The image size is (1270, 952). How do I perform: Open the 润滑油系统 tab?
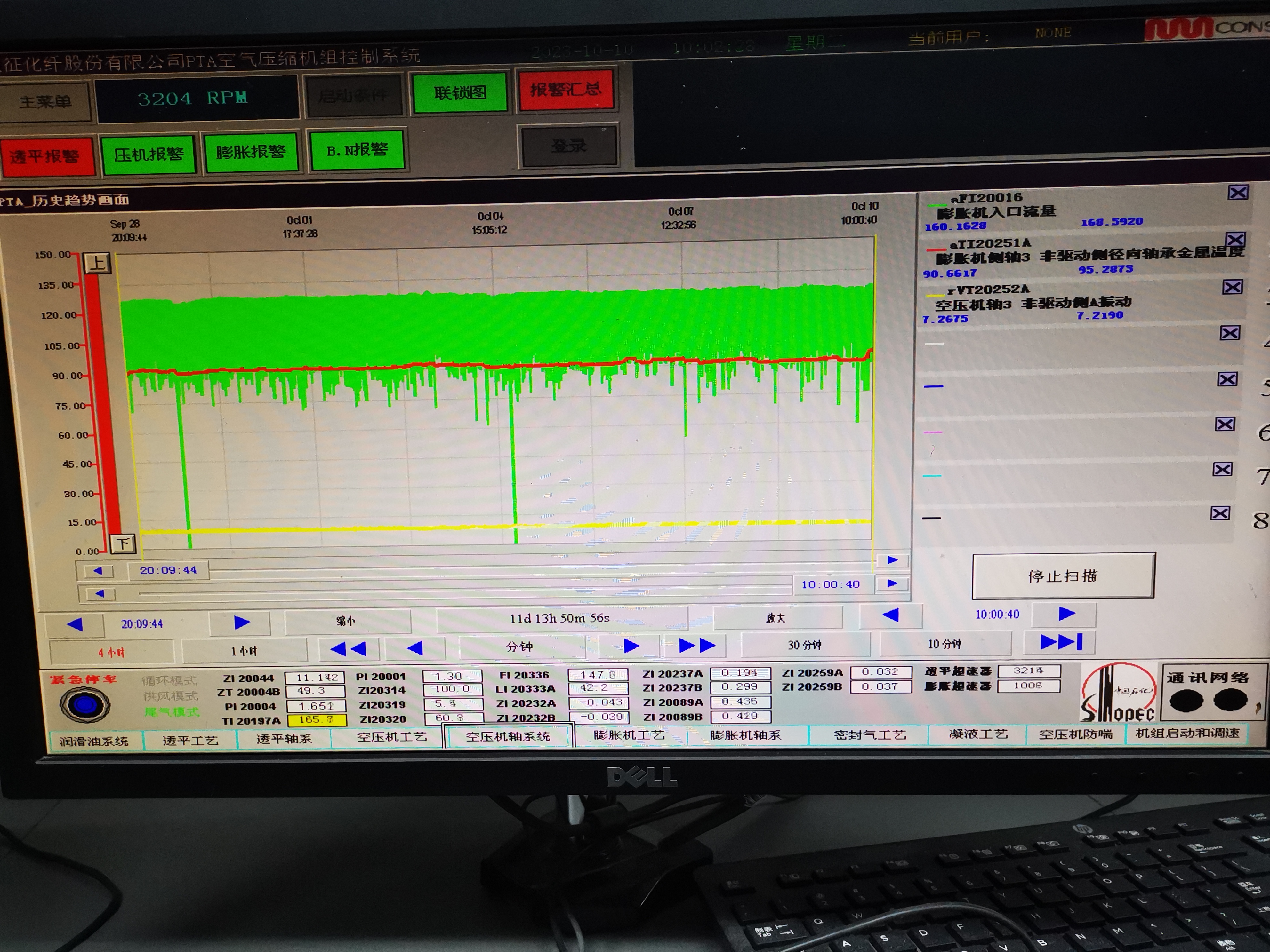click(x=93, y=741)
